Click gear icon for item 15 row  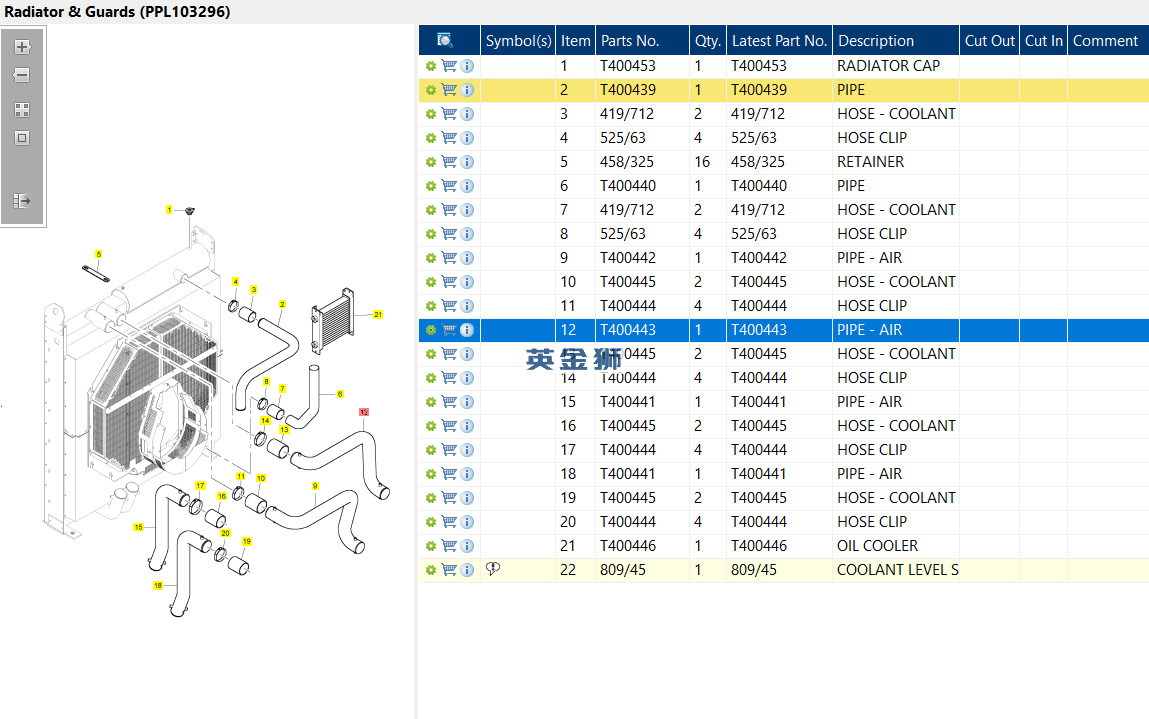click(431, 402)
